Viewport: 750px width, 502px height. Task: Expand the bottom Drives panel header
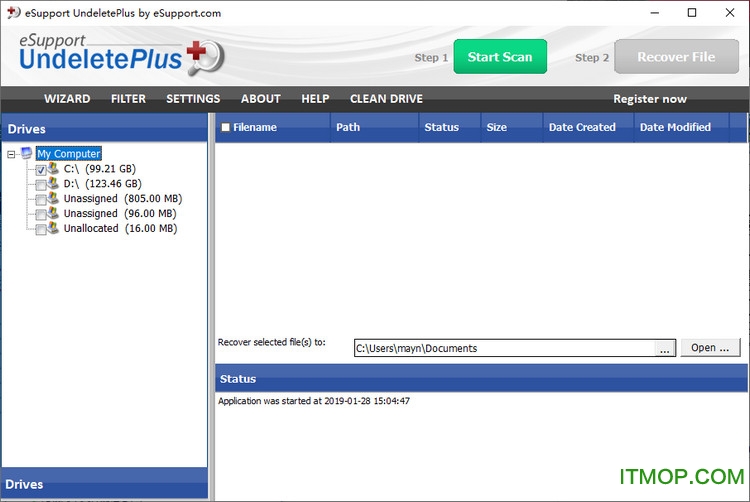point(104,484)
